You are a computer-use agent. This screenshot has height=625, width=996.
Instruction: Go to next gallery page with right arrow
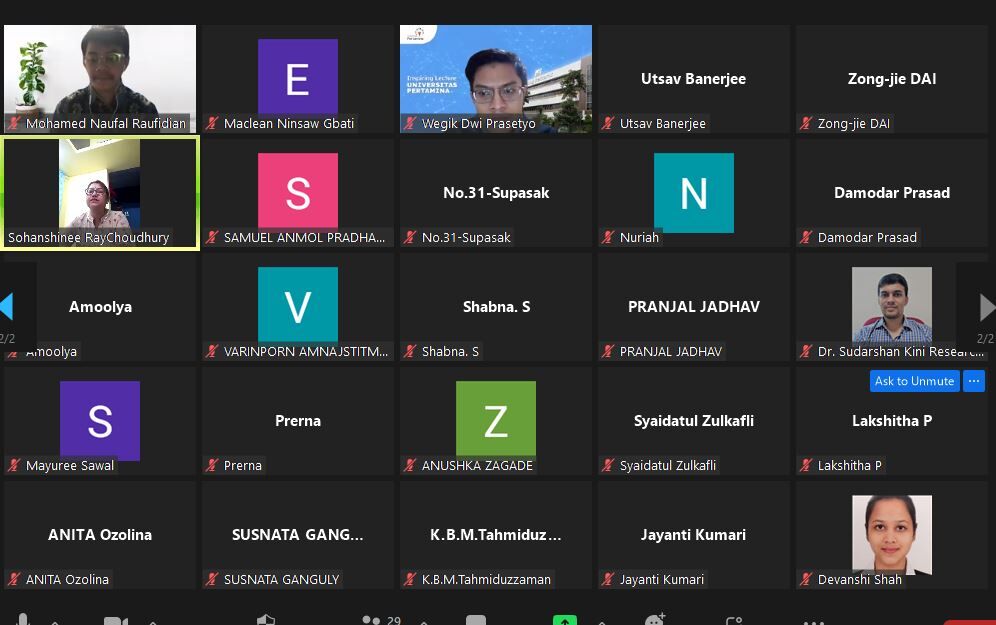pyautogui.click(x=985, y=306)
